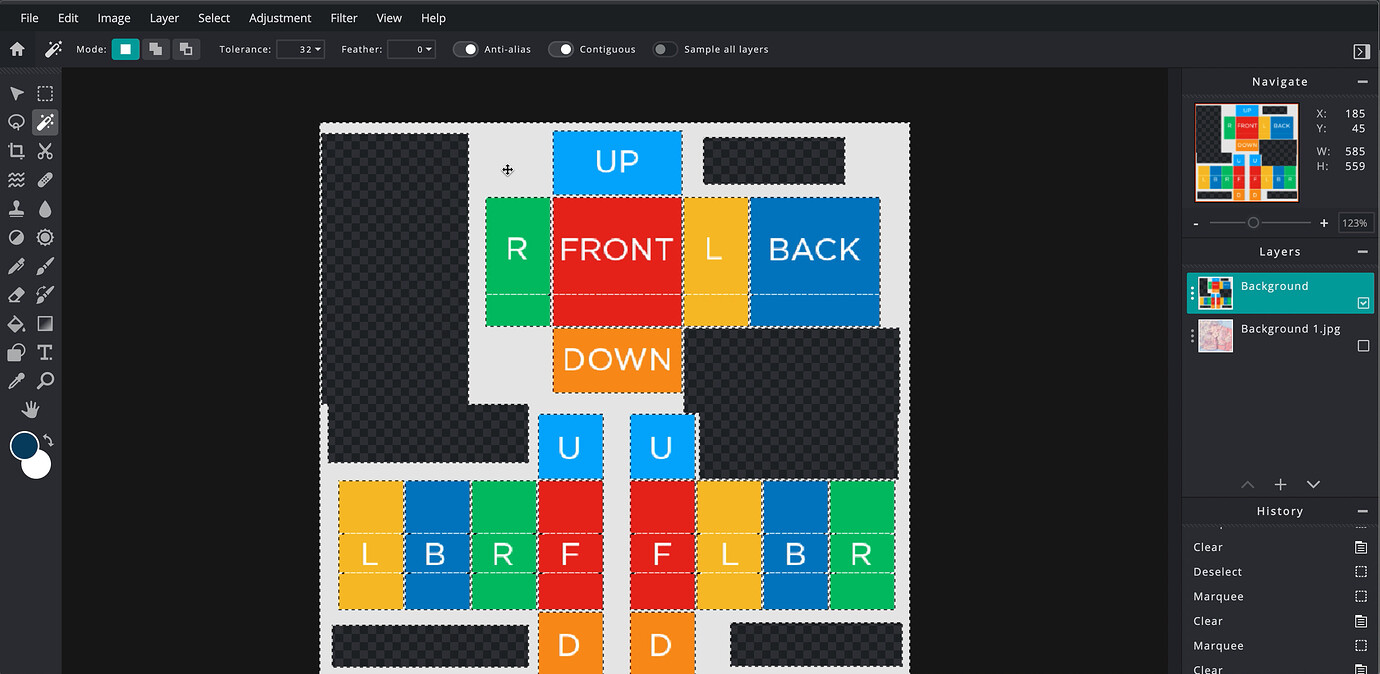Click the Home icon
The height and width of the screenshot is (674, 1380).
(17, 49)
